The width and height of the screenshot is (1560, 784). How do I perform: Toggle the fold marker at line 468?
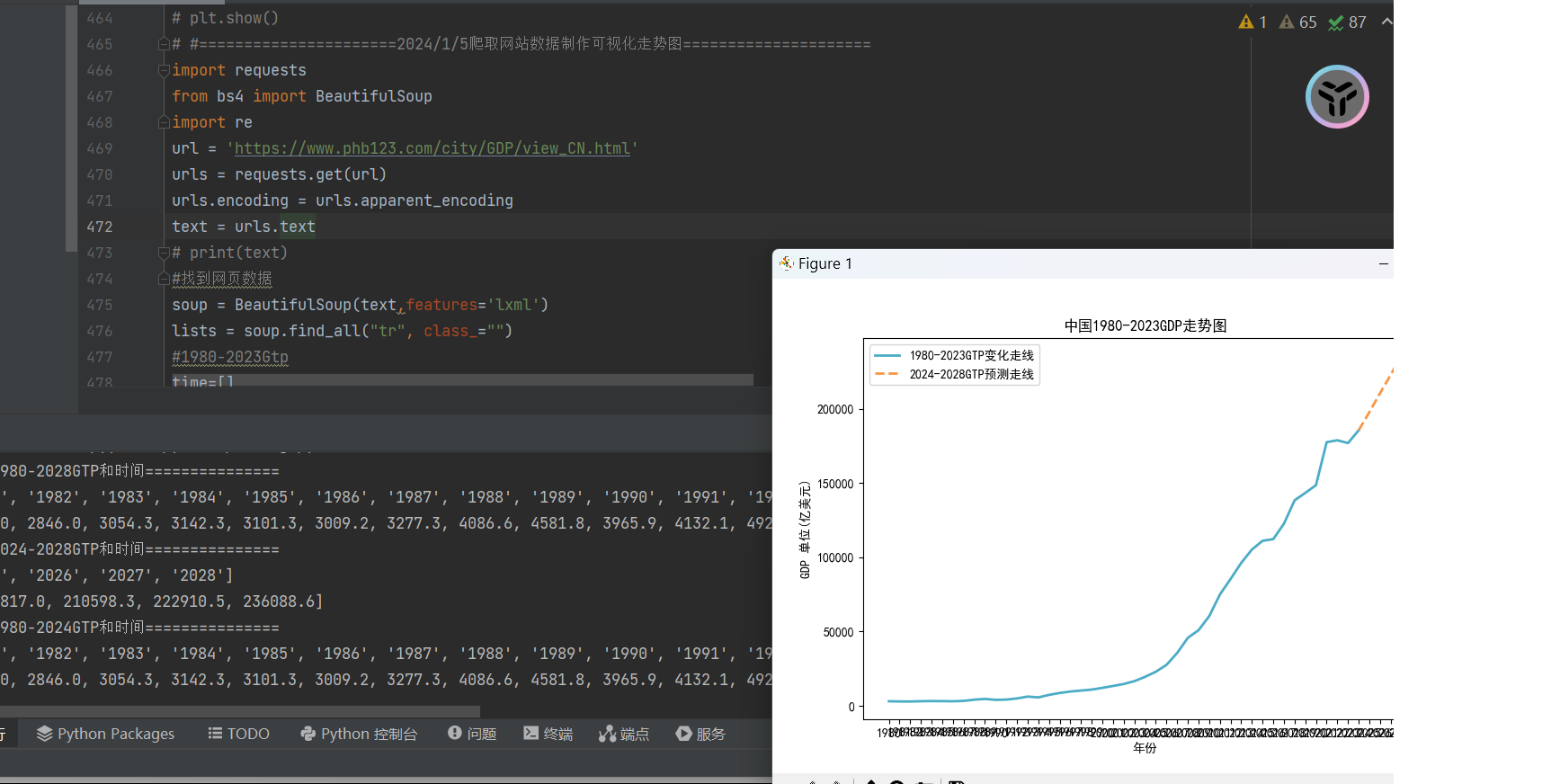164,122
